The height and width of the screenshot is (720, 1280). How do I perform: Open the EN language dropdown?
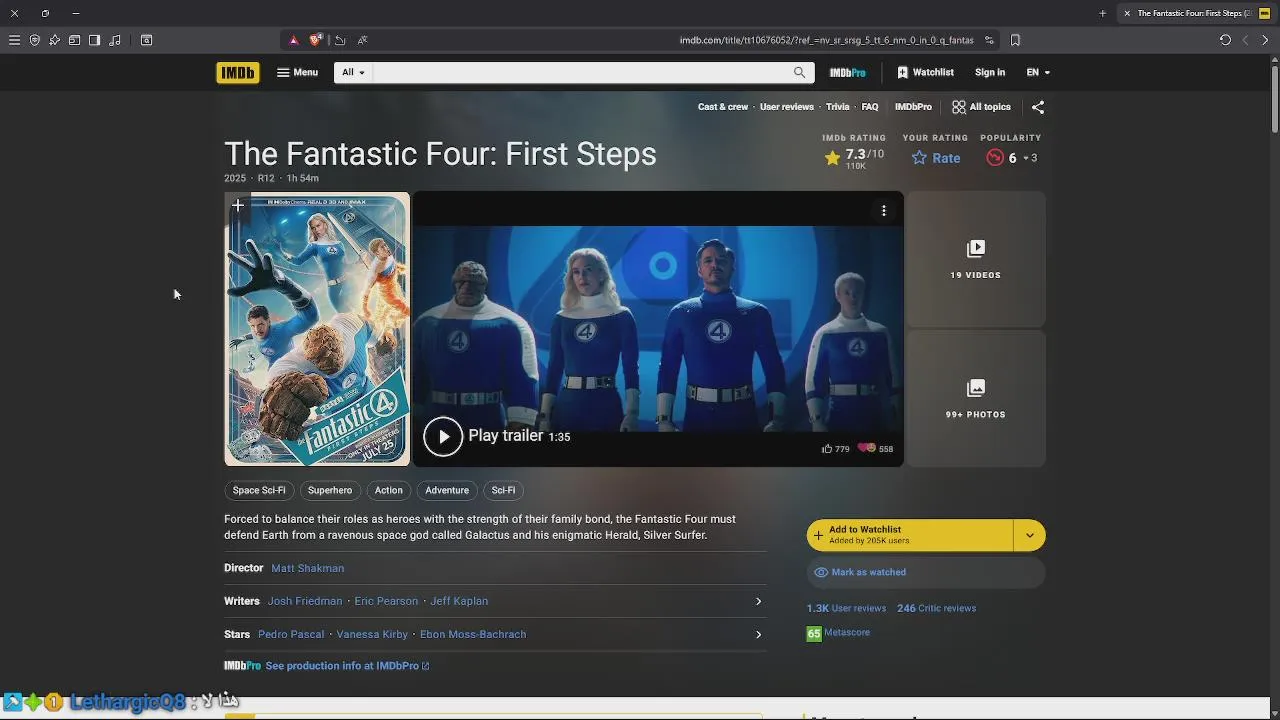(x=1038, y=72)
